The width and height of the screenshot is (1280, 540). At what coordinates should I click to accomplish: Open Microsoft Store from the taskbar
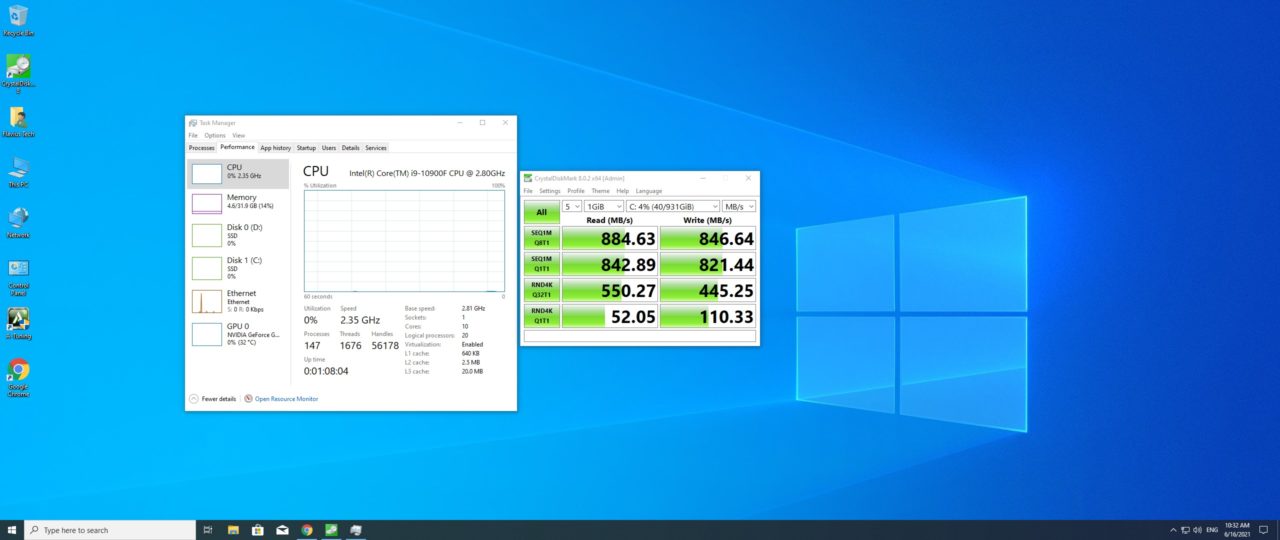[x=257, y=530]
